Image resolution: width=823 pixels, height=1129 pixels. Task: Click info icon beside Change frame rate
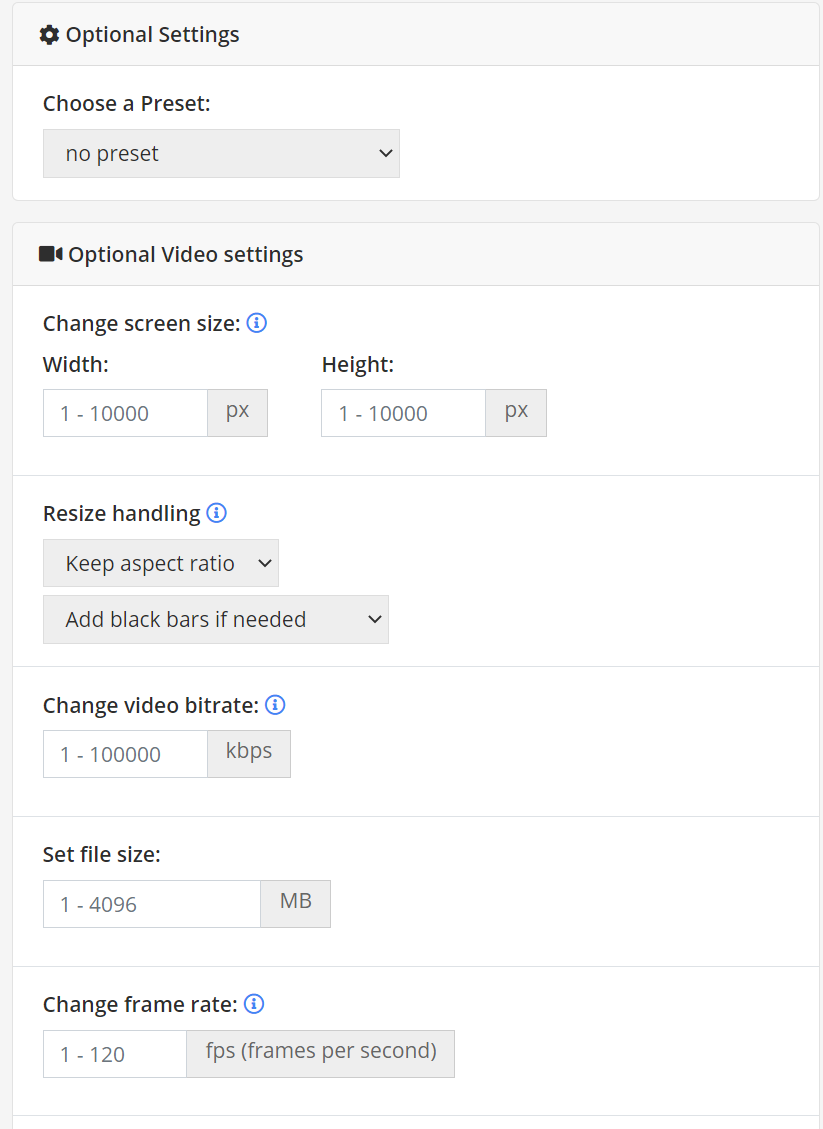coord(254,1004)
